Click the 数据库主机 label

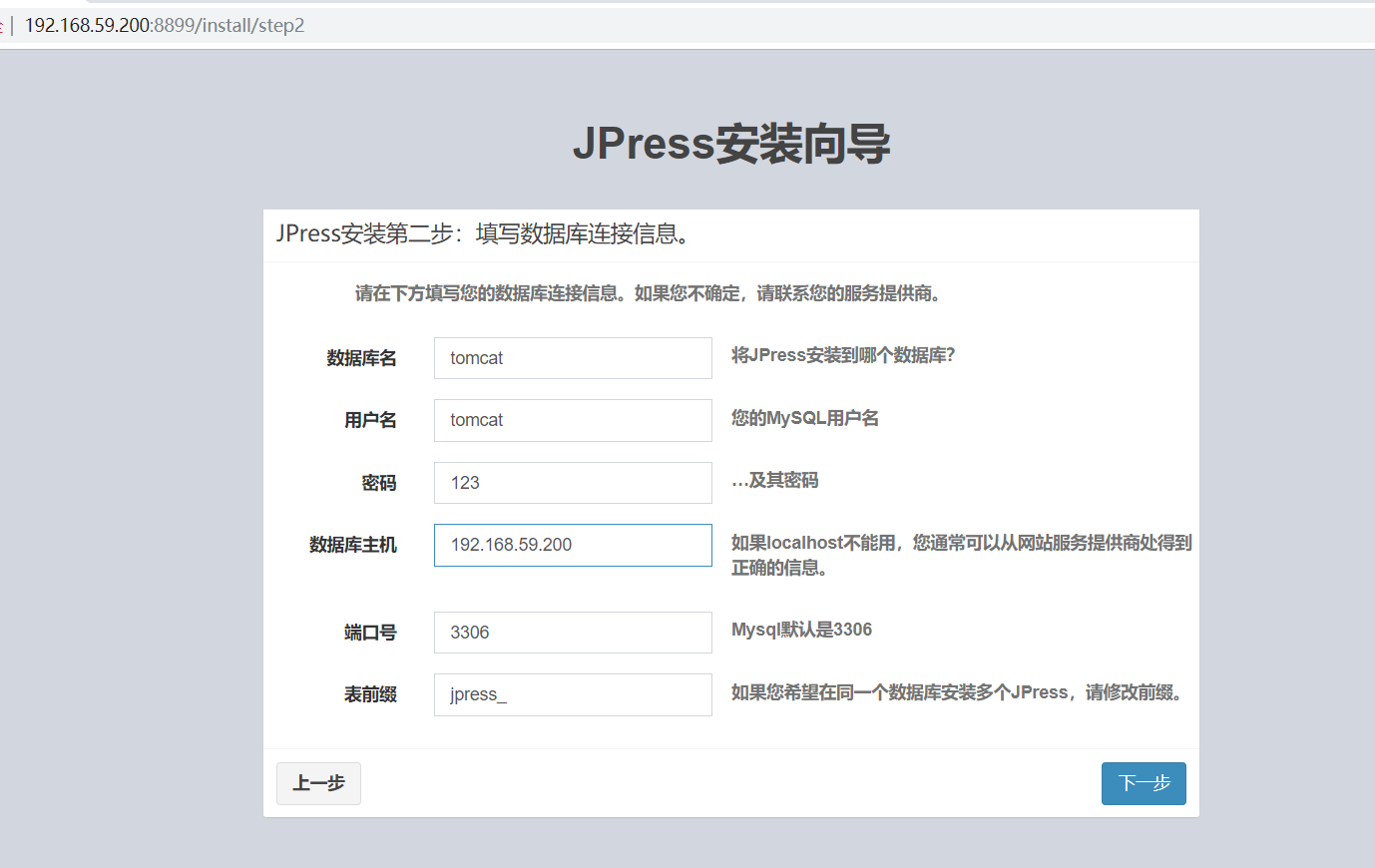tap(353, 545)
